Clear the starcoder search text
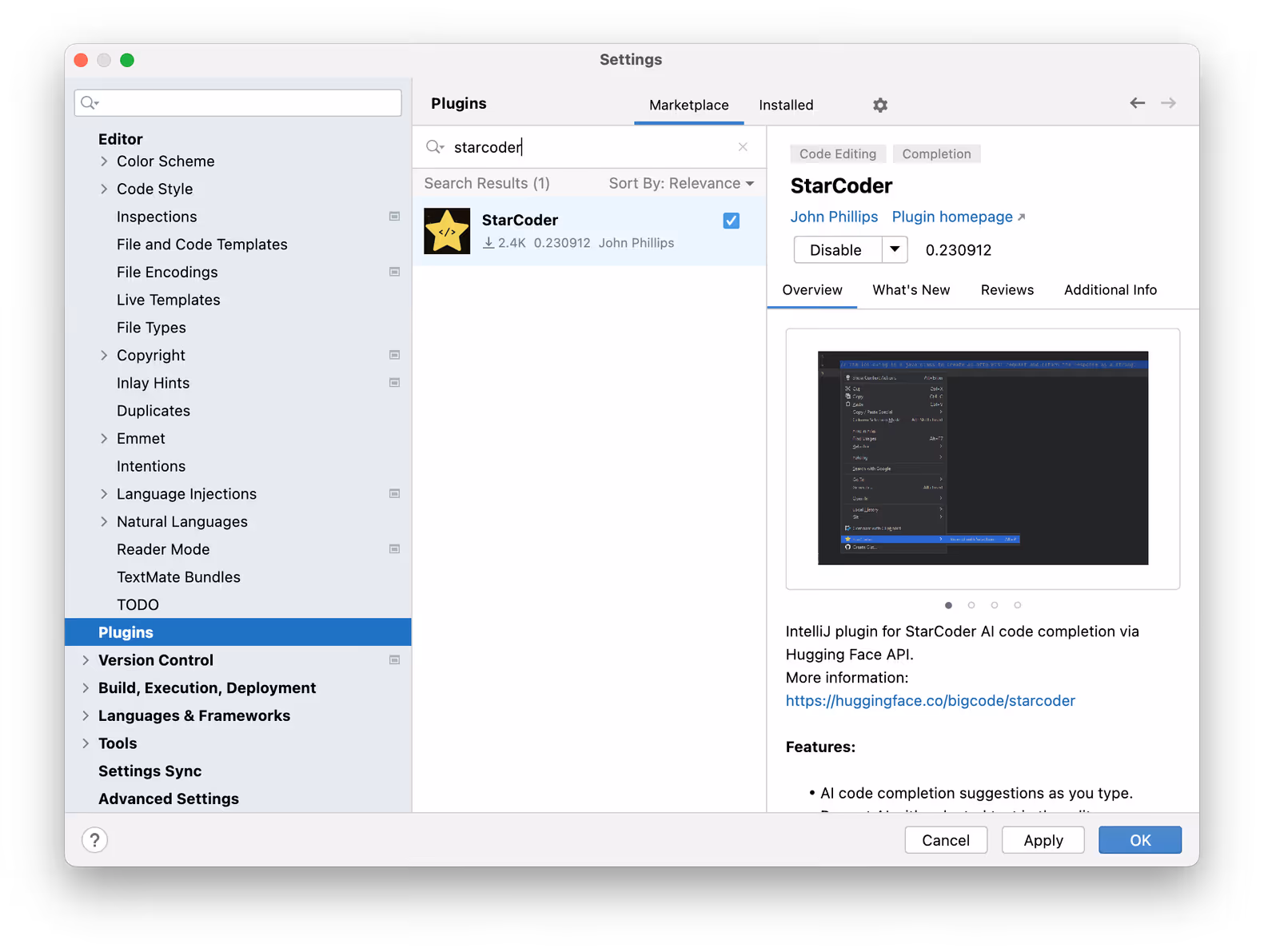This screenshot has height=952, width=1264. click(743, 147)
